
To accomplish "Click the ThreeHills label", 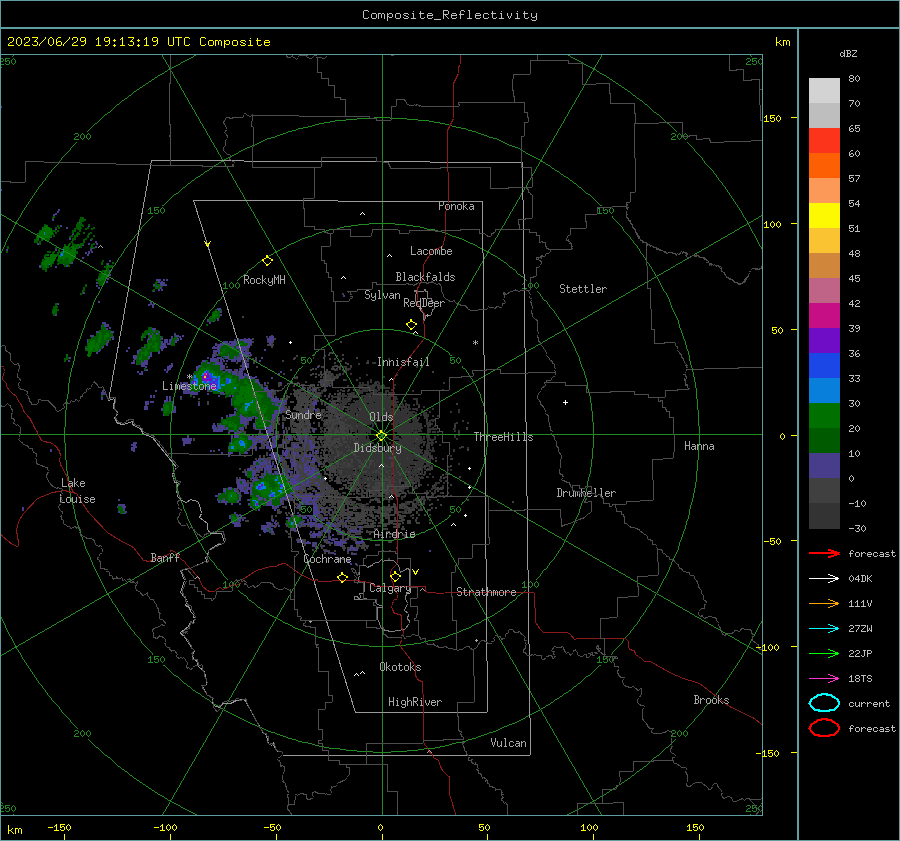I will click(x=503, y=437).
